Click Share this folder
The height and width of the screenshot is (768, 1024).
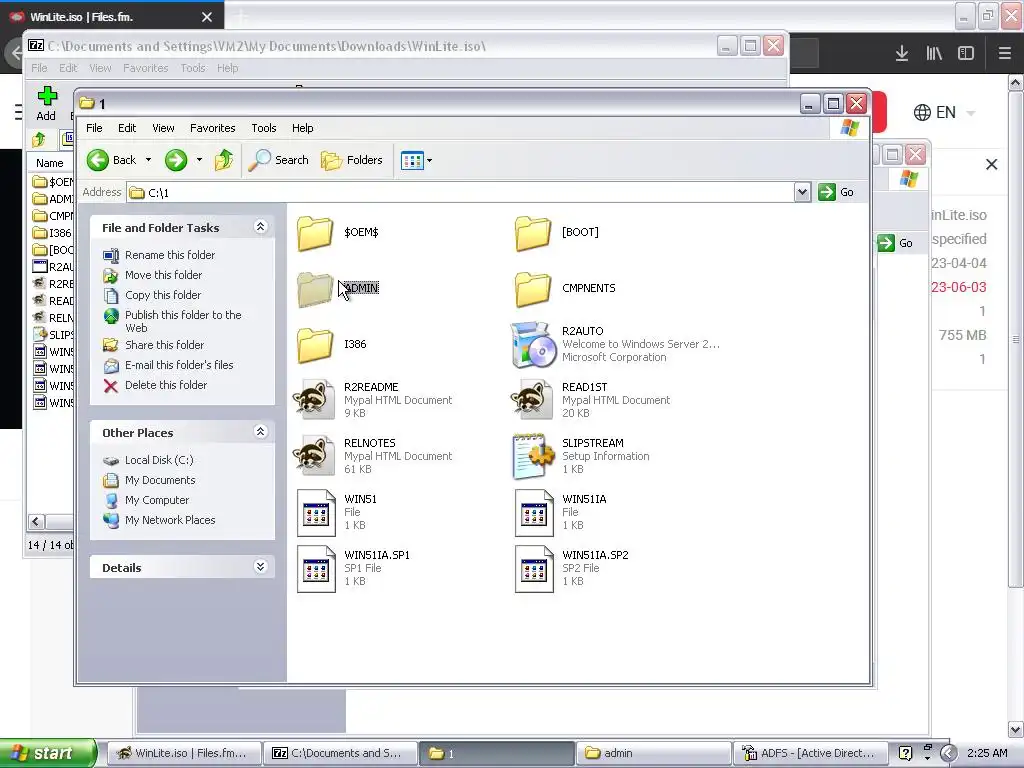(164, 345)
